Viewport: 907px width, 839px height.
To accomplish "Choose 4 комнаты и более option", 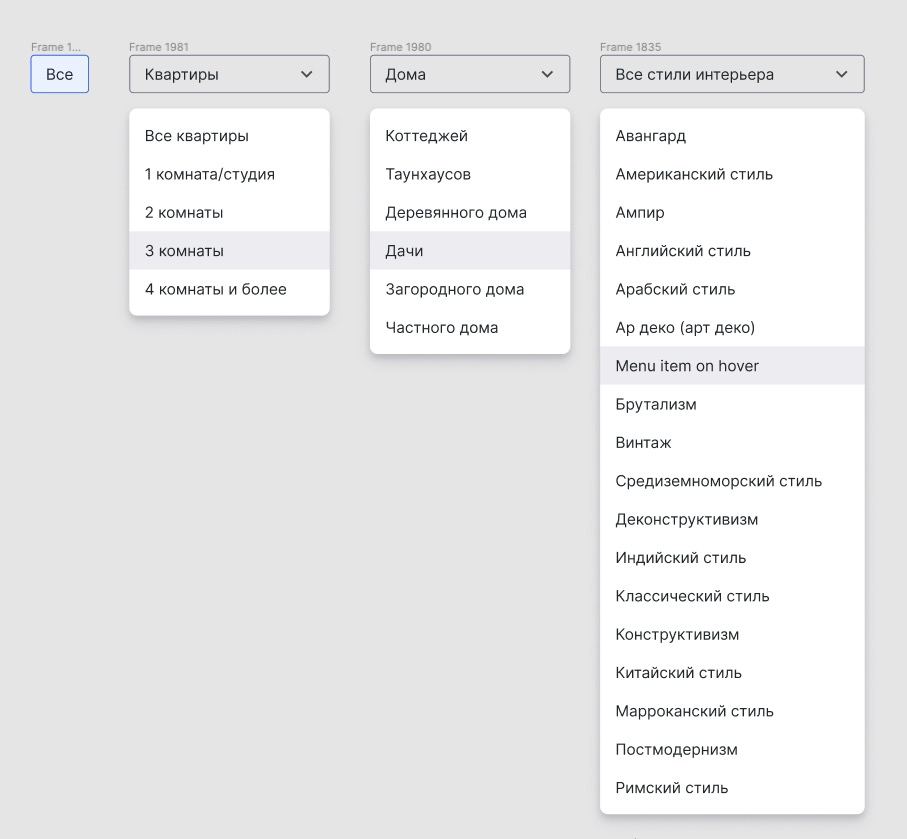I will [230, 289].
